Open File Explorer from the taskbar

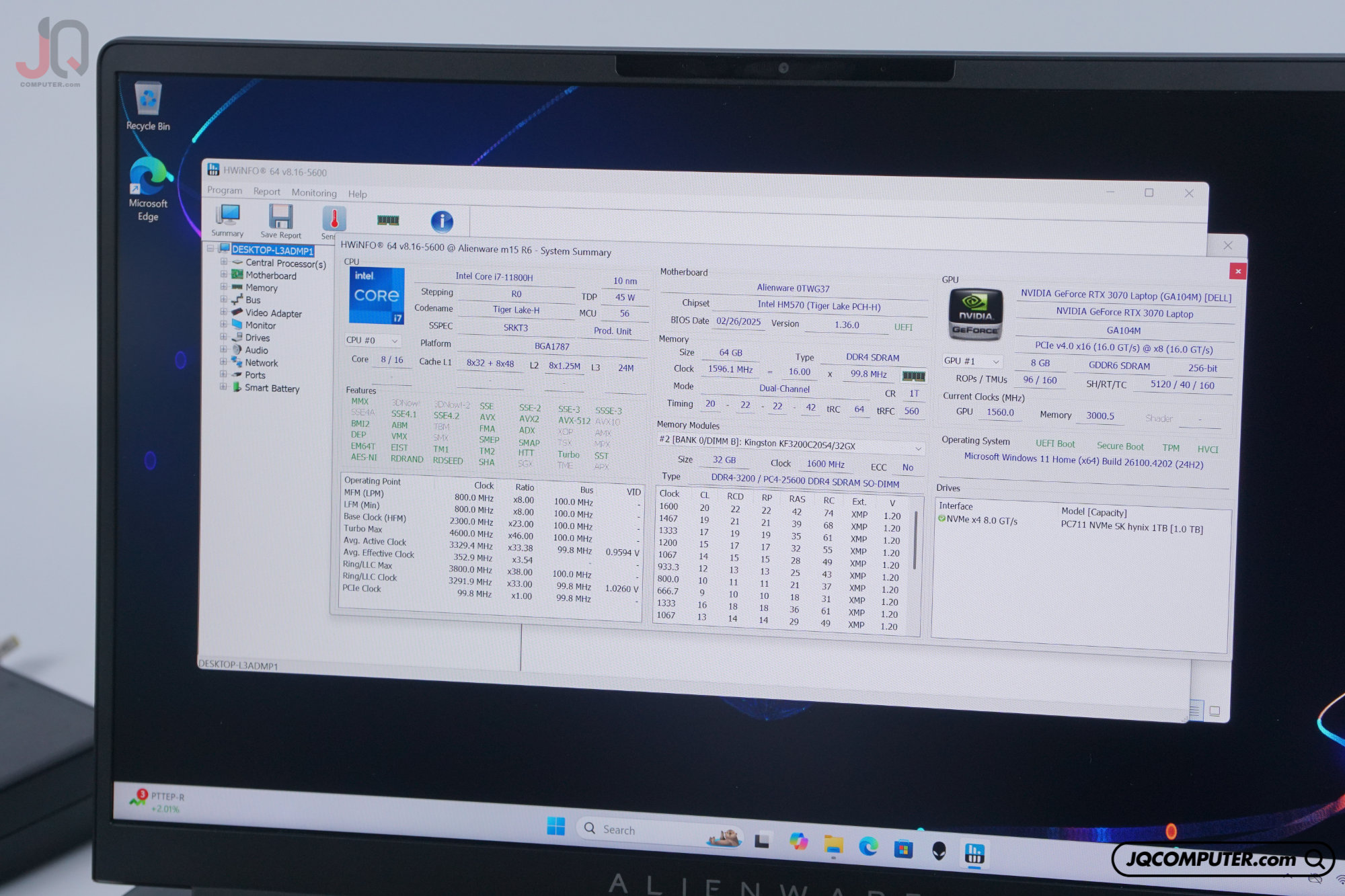(833, 845)
